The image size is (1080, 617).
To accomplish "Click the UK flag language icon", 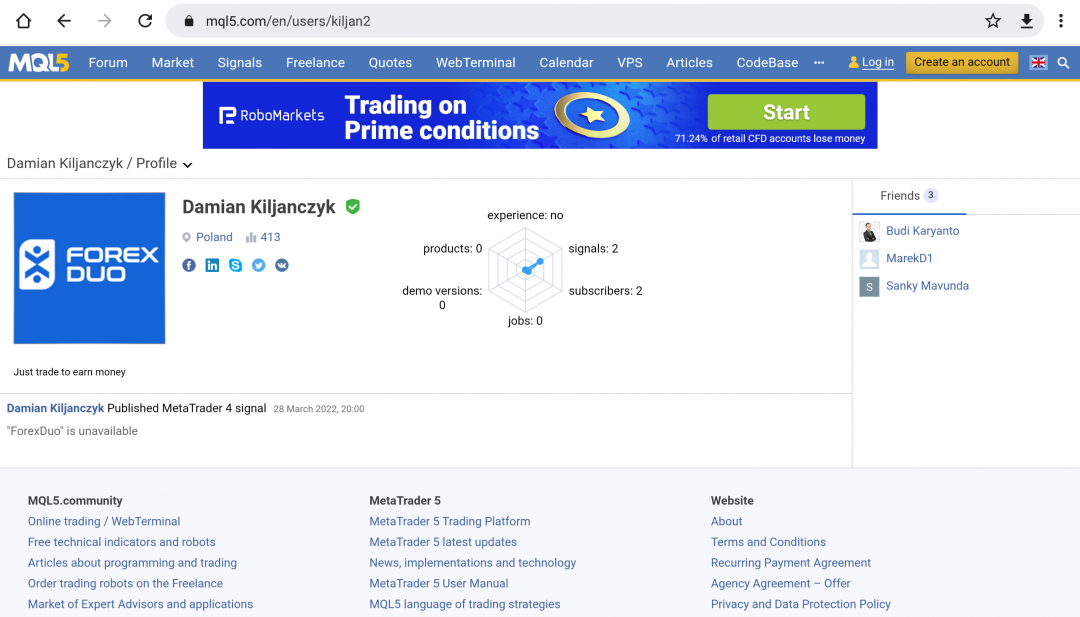I will pos(1038,62).
